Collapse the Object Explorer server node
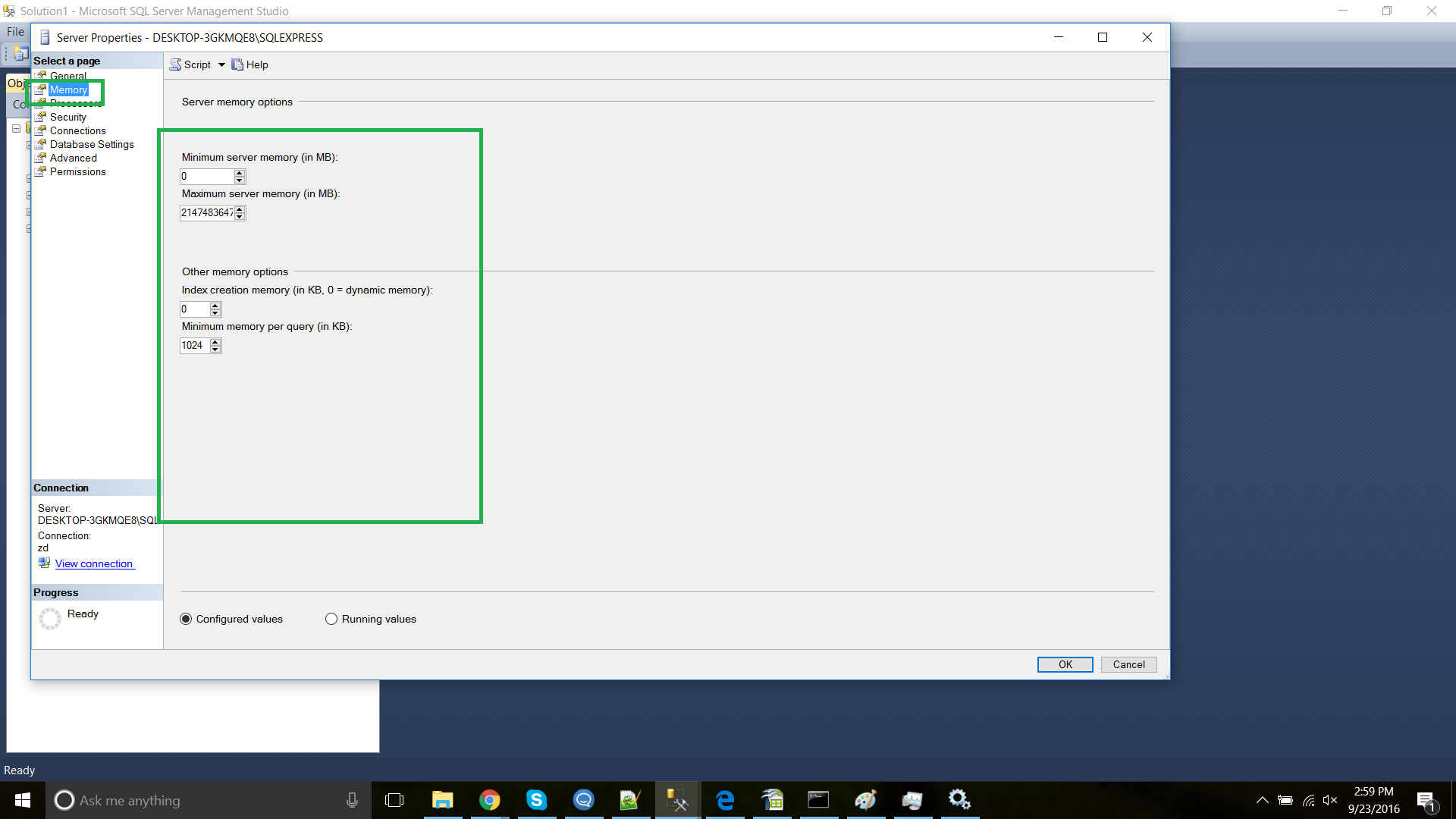The image size is (1456, 819). click(16, 128)
